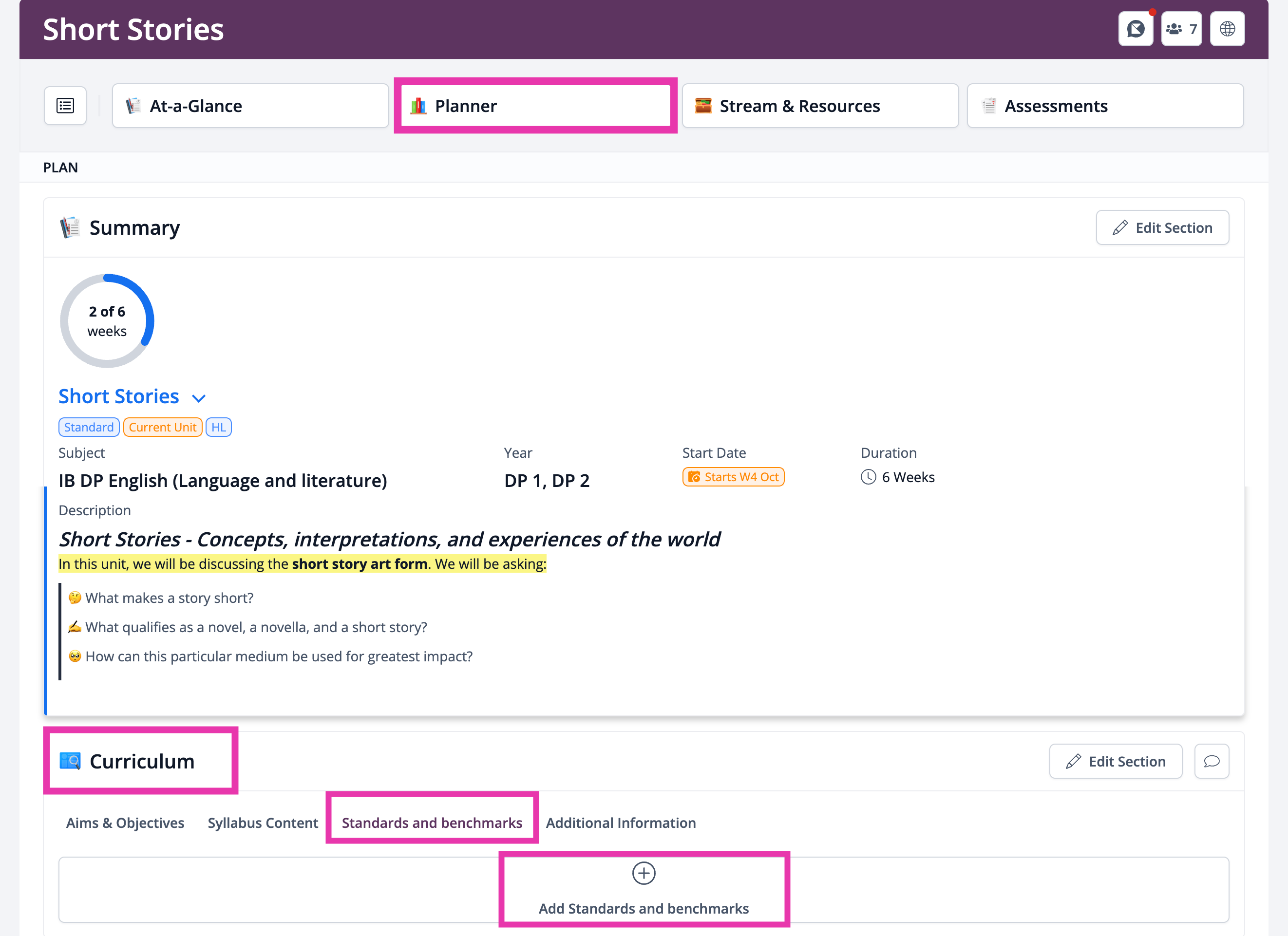Click 'How can this particular medium' question line
1288x936 pixels.
(x=279, y=657)
